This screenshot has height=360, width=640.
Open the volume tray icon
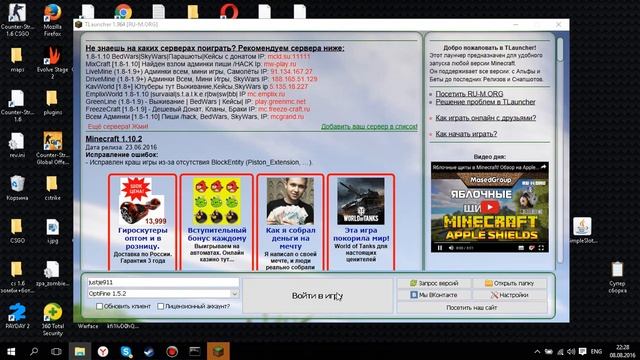click(571, 351)
